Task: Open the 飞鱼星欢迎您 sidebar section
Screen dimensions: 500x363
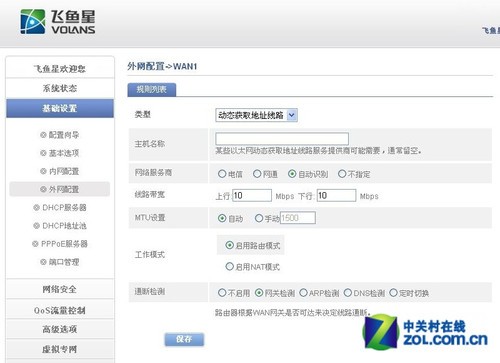Action: coord(60,69)
